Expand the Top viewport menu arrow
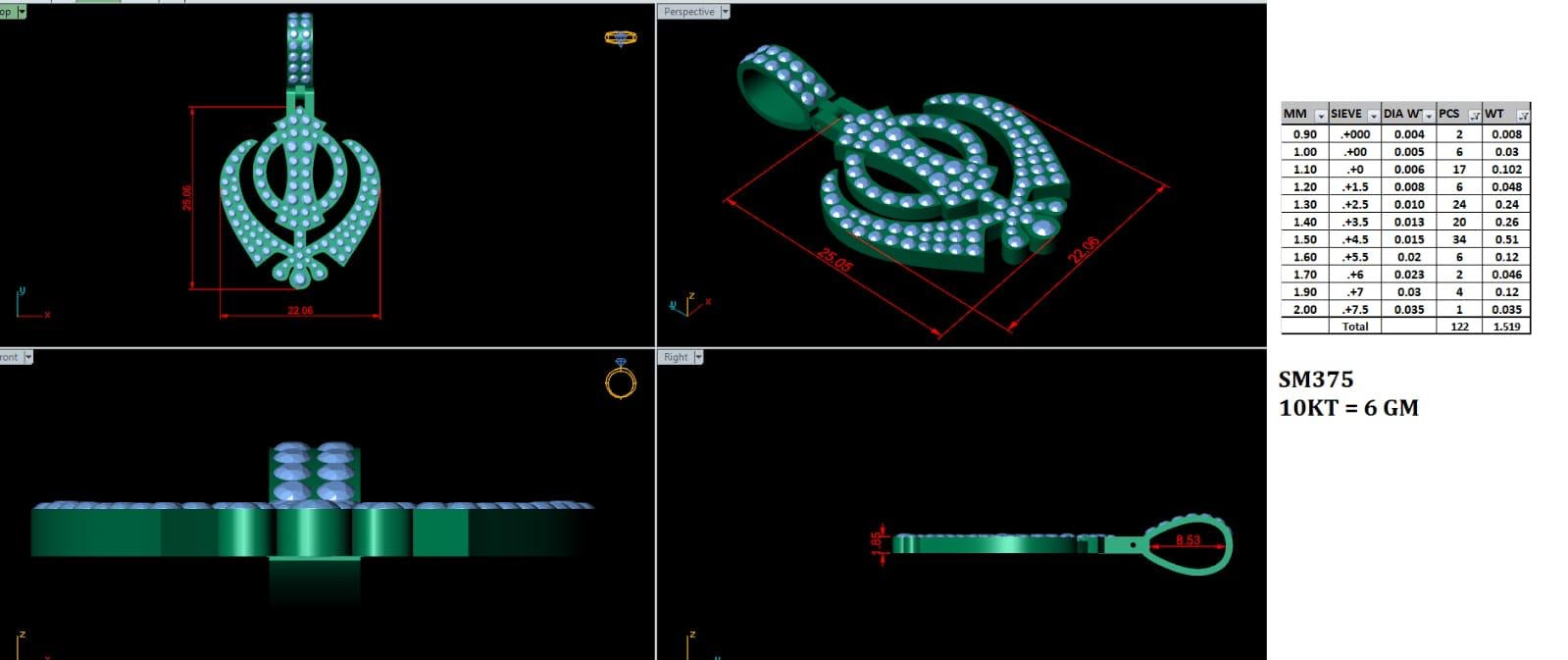Viewport: 1568px width, 660px height. coord(22,12)
